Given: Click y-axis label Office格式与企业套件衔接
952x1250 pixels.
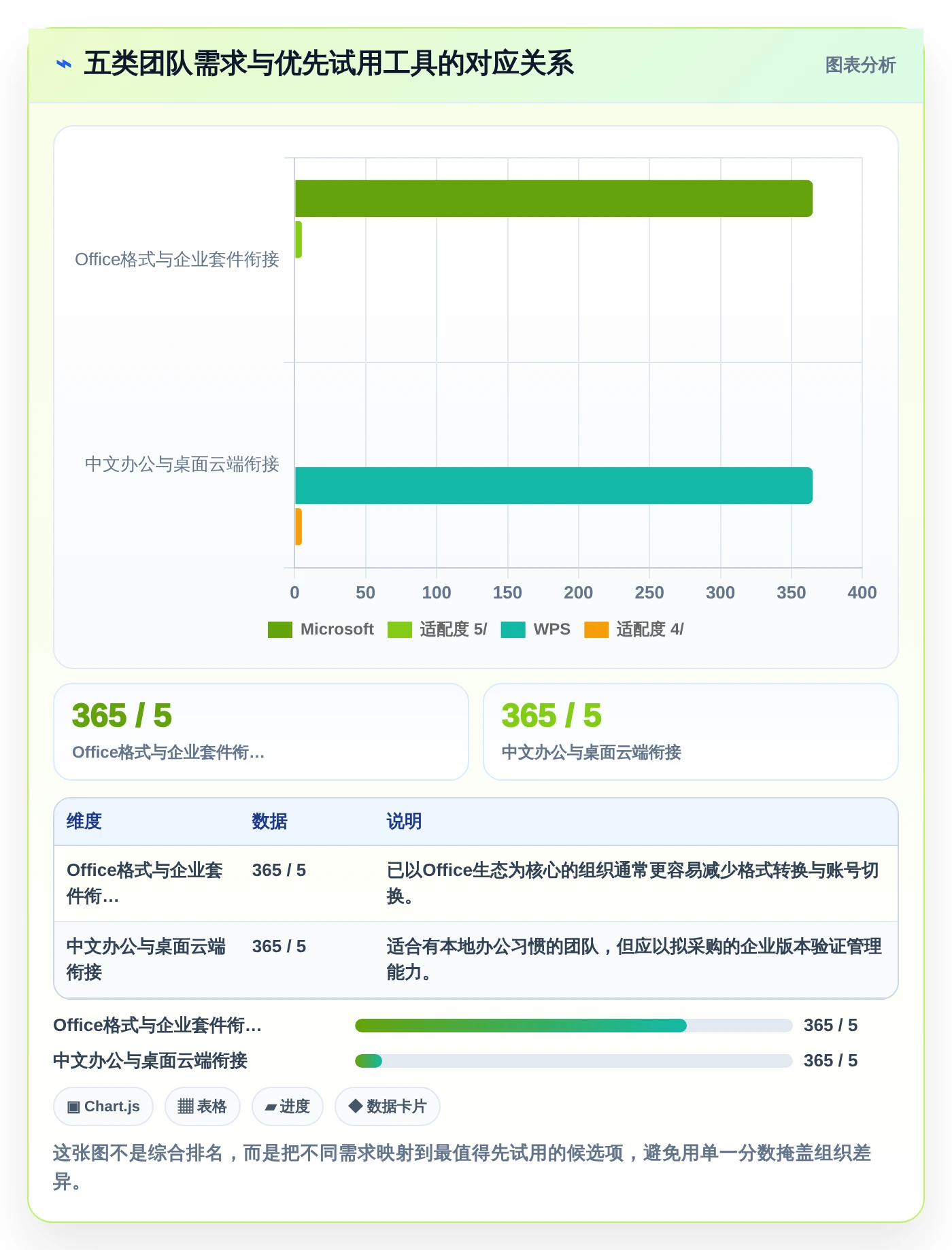Looking at the screenshot, I should 177,260.
